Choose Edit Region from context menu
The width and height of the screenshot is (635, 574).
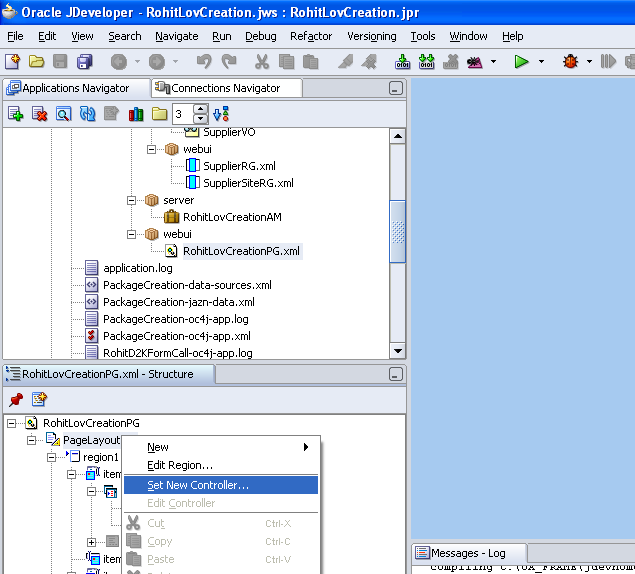[221, 465]
